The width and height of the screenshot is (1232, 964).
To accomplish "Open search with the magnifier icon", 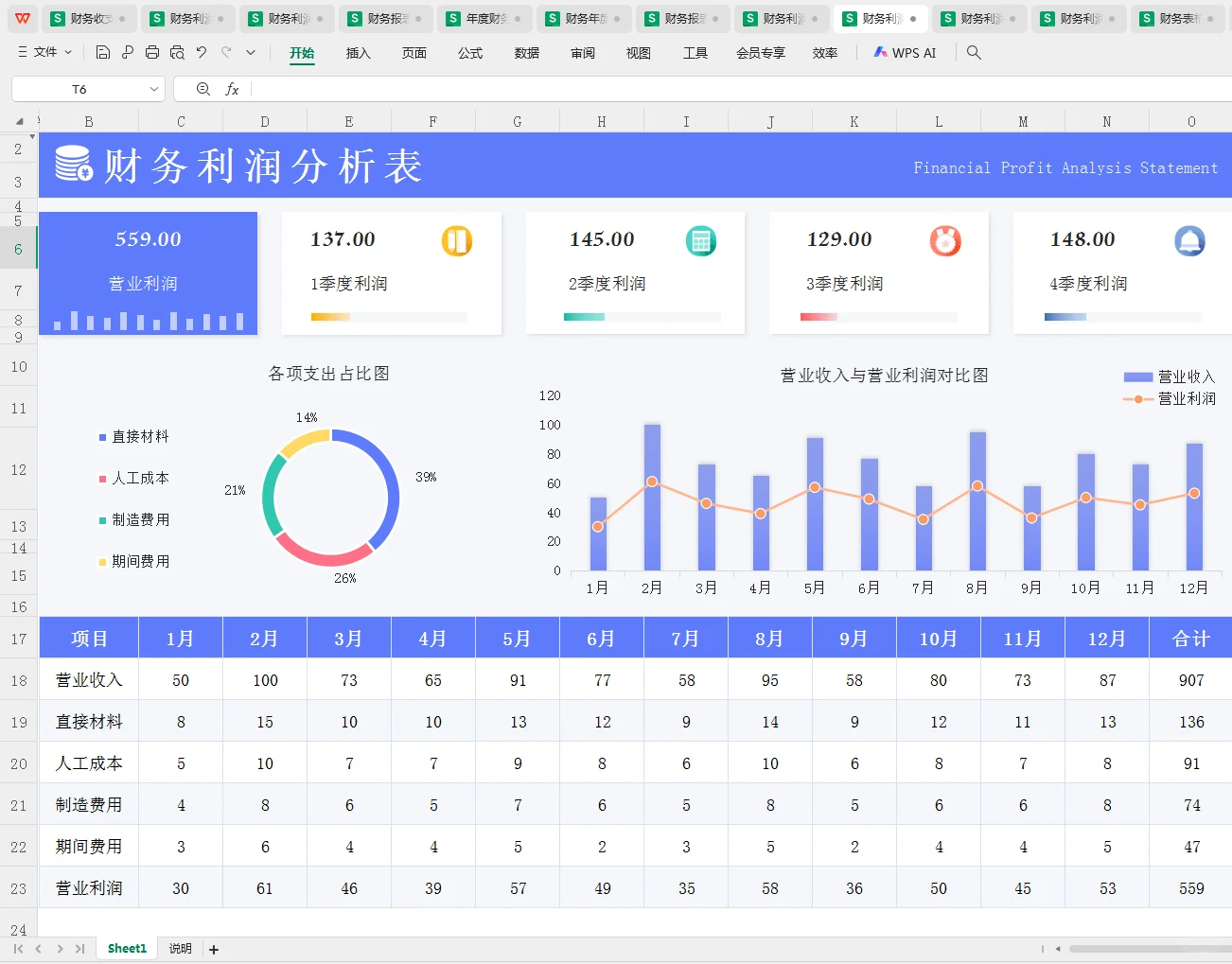I will coord(974,53).
